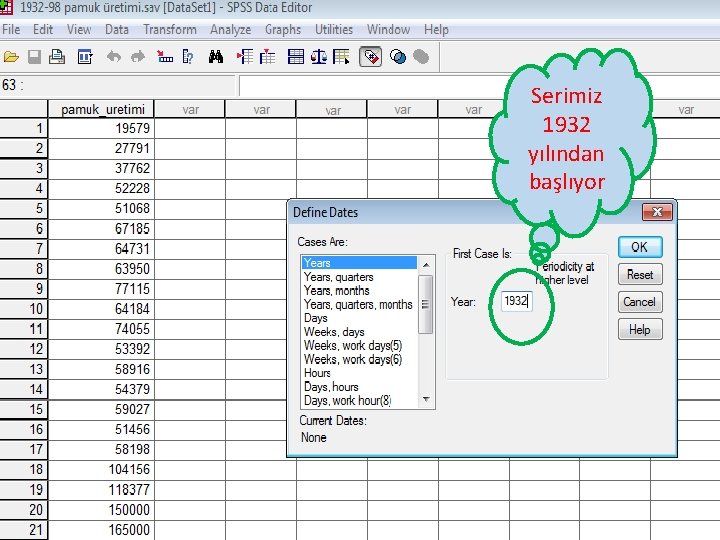
Task: Click the Save diskette icon
Action: tap(34, 57)
